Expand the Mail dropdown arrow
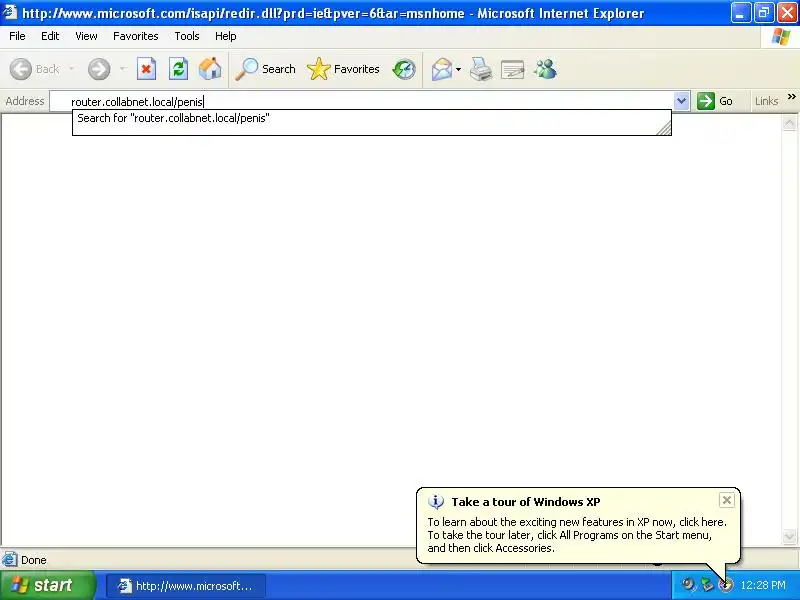Viewport: 800px width, 600px height. tap(458, 69)
